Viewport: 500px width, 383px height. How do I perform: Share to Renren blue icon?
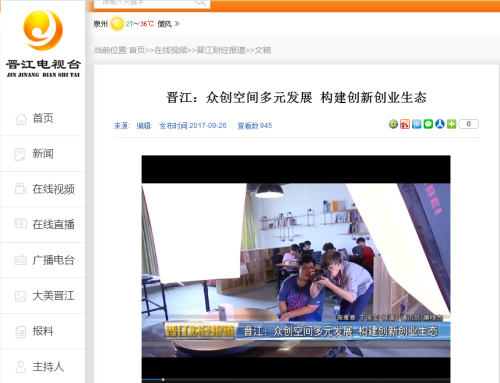point(440,124)
